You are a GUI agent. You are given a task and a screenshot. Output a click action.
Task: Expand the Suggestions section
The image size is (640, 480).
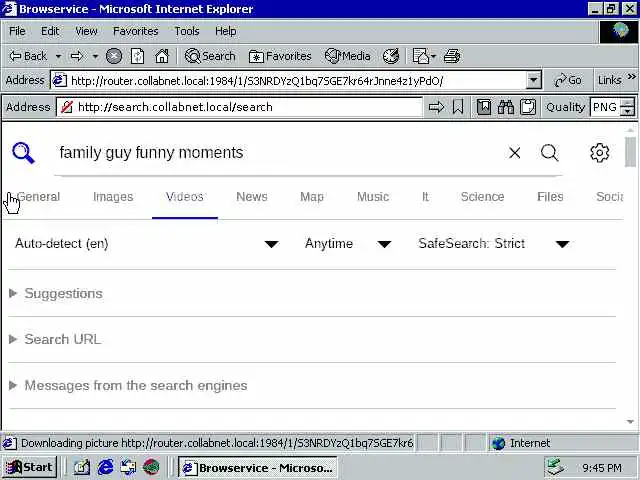click(x=56, y=293)
